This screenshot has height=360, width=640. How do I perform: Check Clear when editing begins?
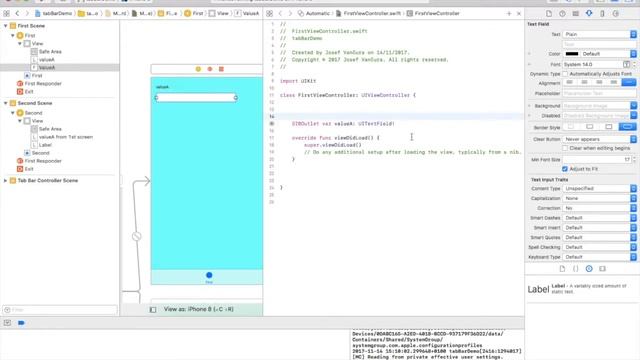[565, 148]
